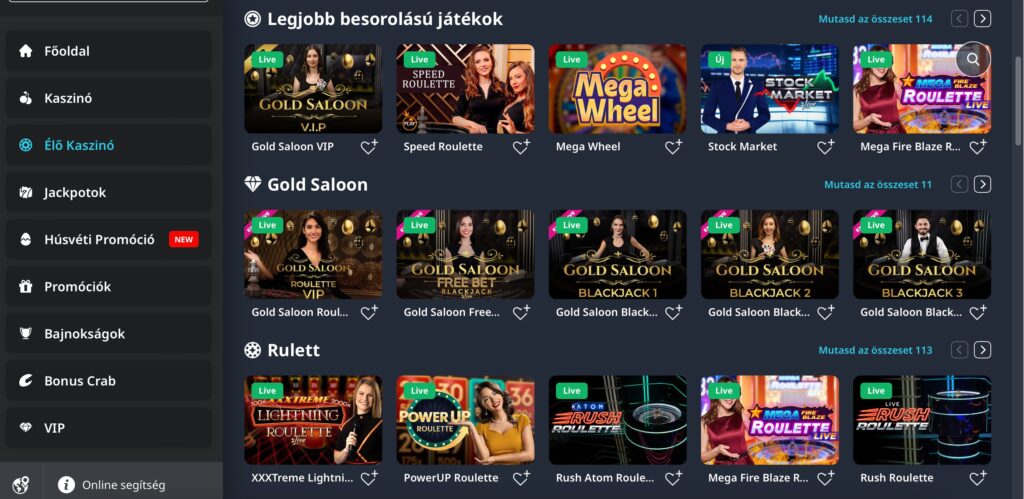Add Gold Saloon VIP to favorites

(x=369, y=147)
